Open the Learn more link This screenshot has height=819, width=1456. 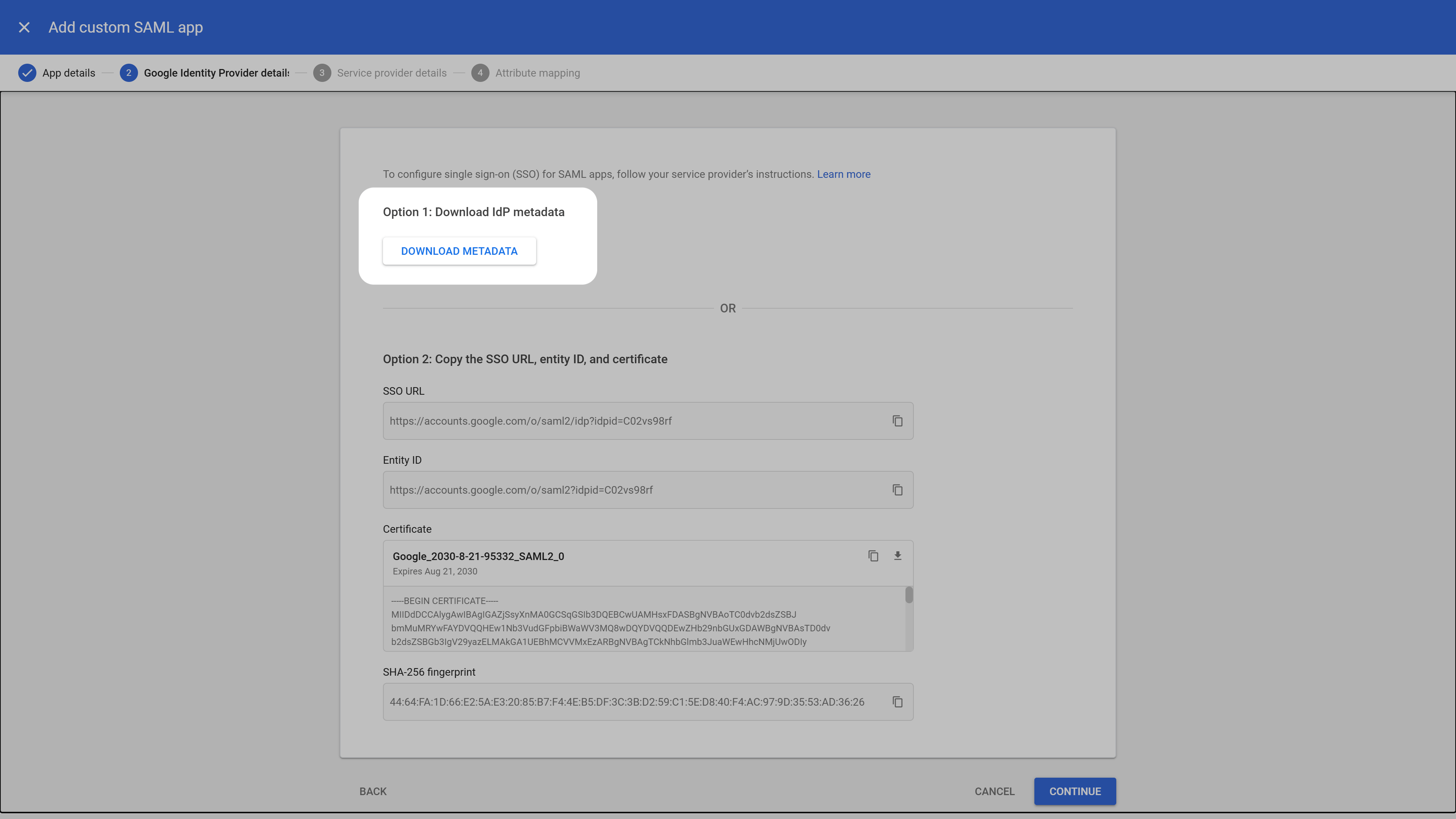coord(843,174)
